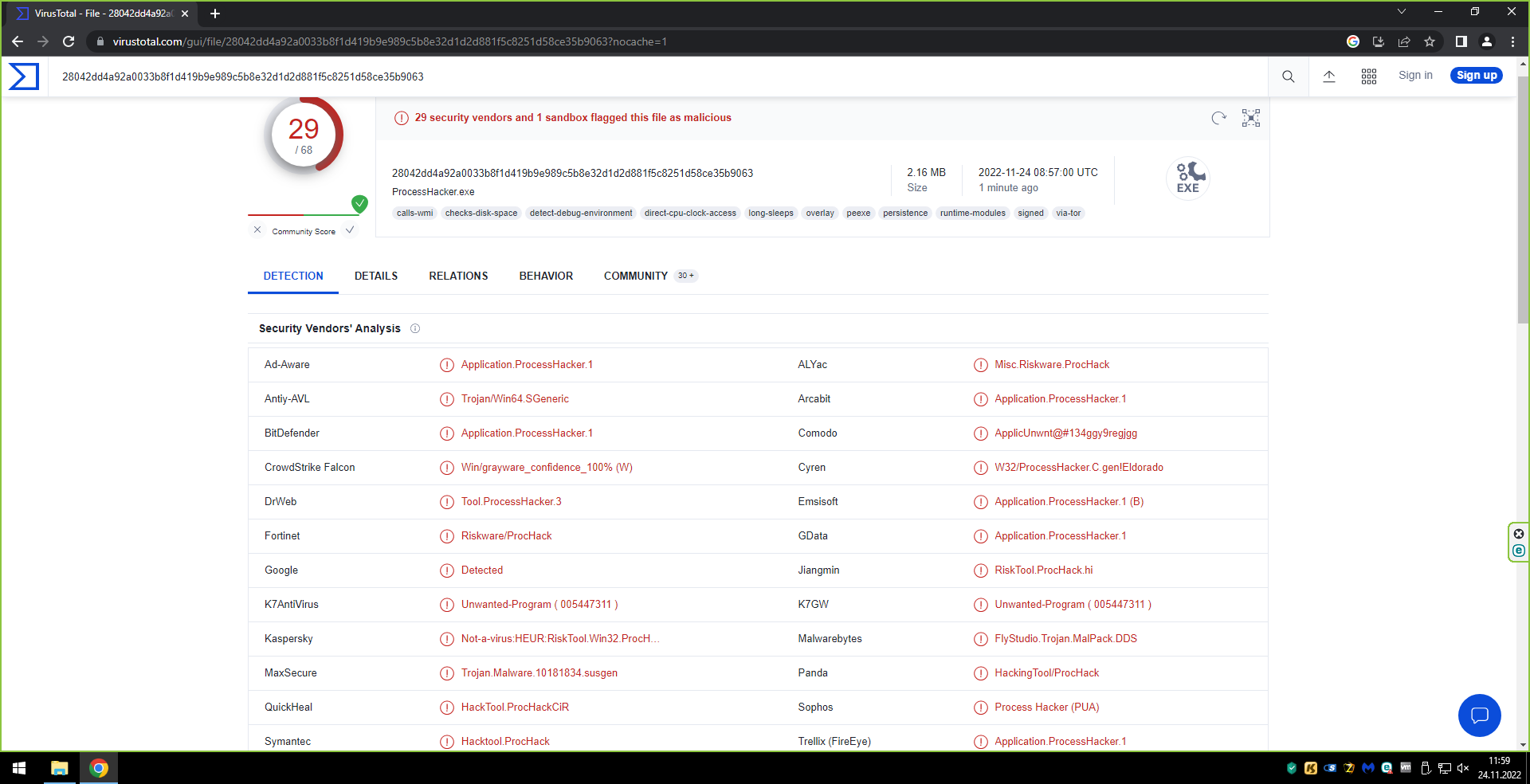
Task: Vote harmless with the community score checkmark
Action: 350,230
